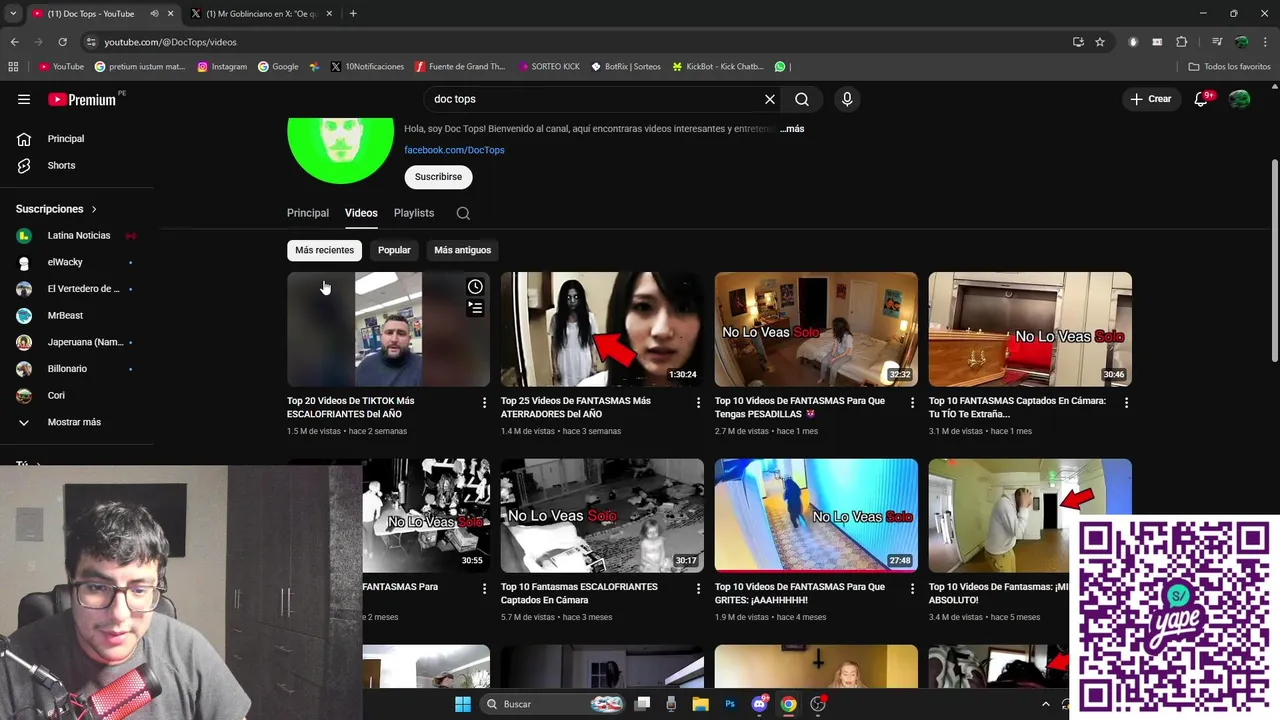This screenshot has height=720, width=1280.
Task: Open options for PESADILLAS video
Action: [x=912, y=402]
